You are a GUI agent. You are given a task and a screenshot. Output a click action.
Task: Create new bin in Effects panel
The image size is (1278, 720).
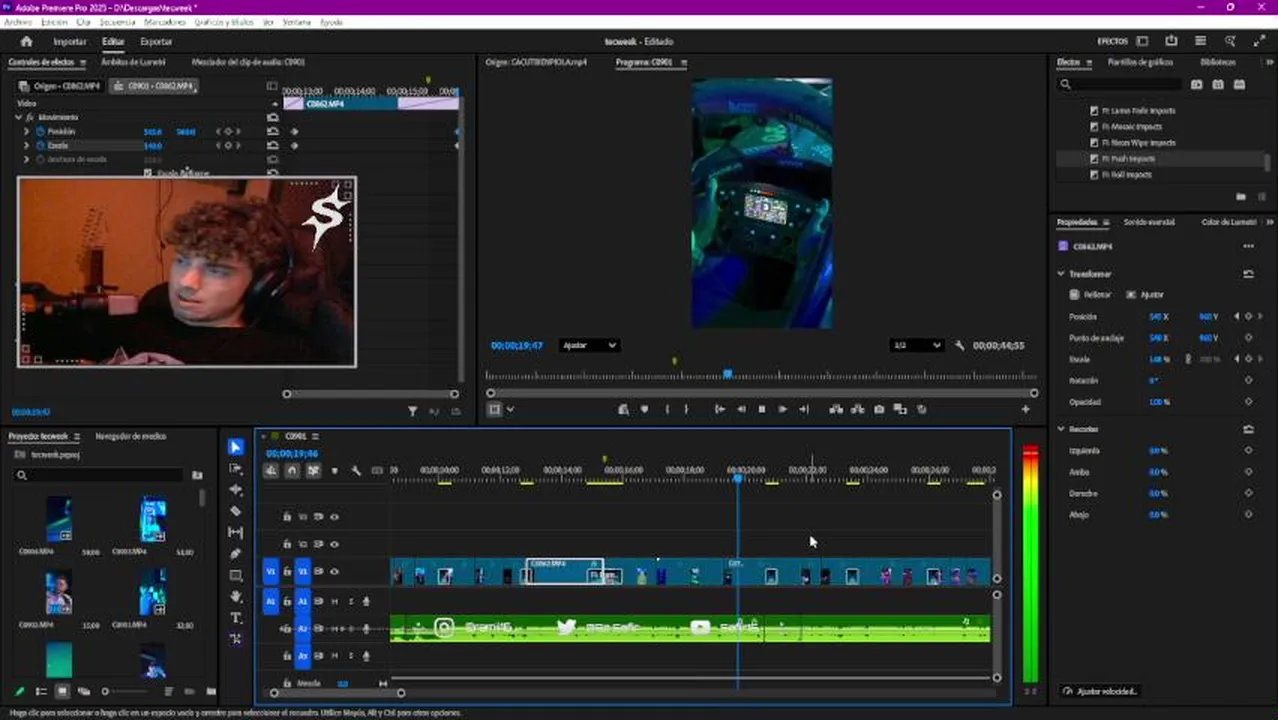pos(1241,197)
